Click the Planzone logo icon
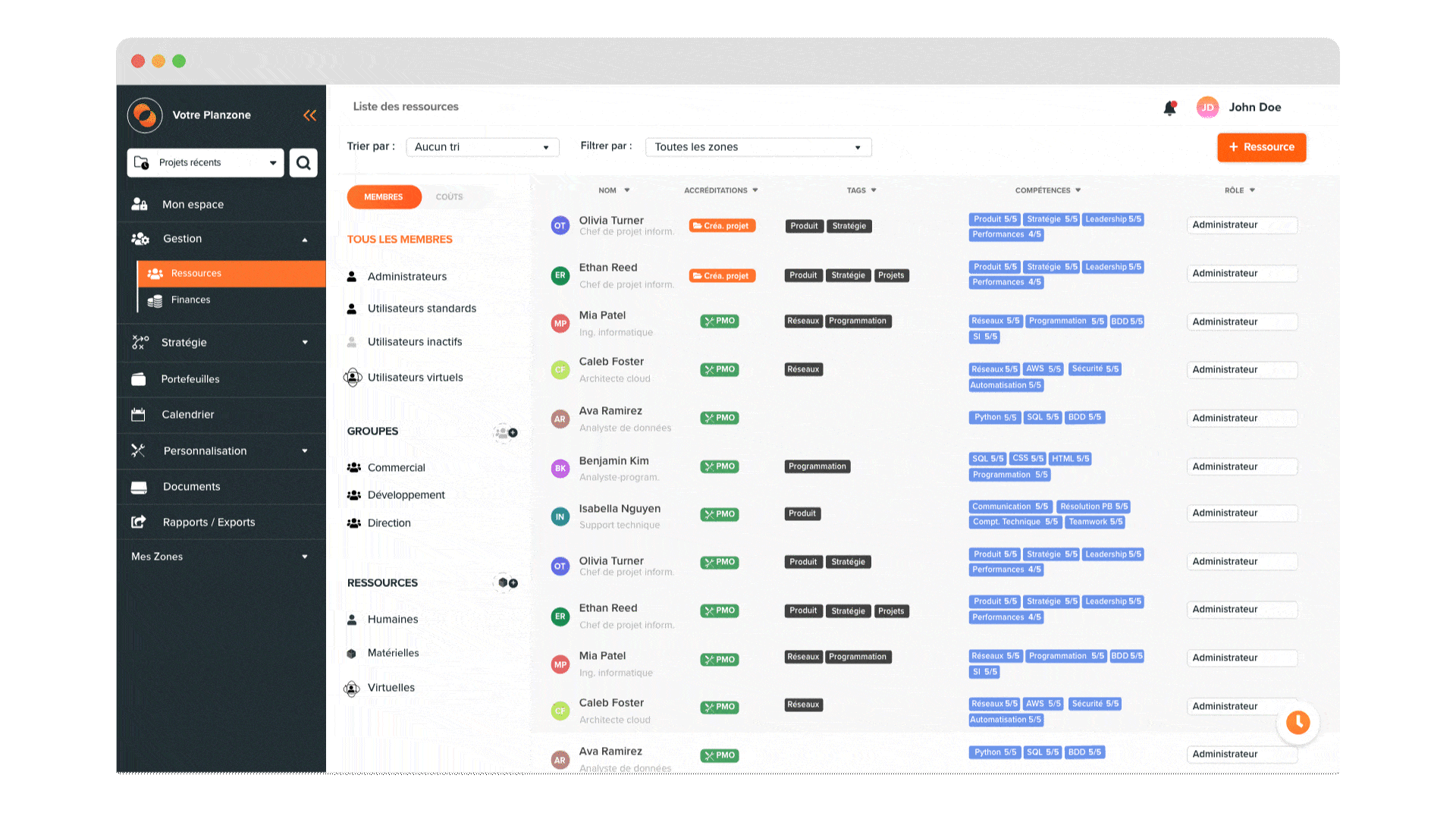The height and width of the screenshot is (819, 1456). click(145, 115)
